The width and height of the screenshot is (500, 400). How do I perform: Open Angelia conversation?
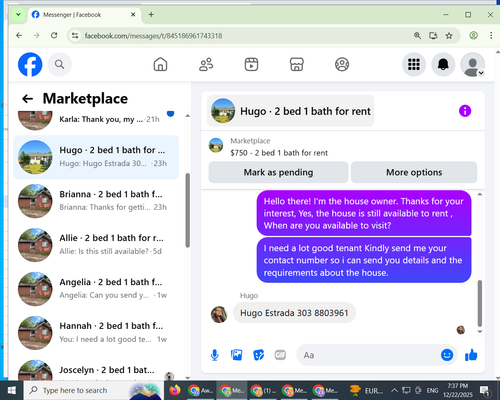(96, 289)
